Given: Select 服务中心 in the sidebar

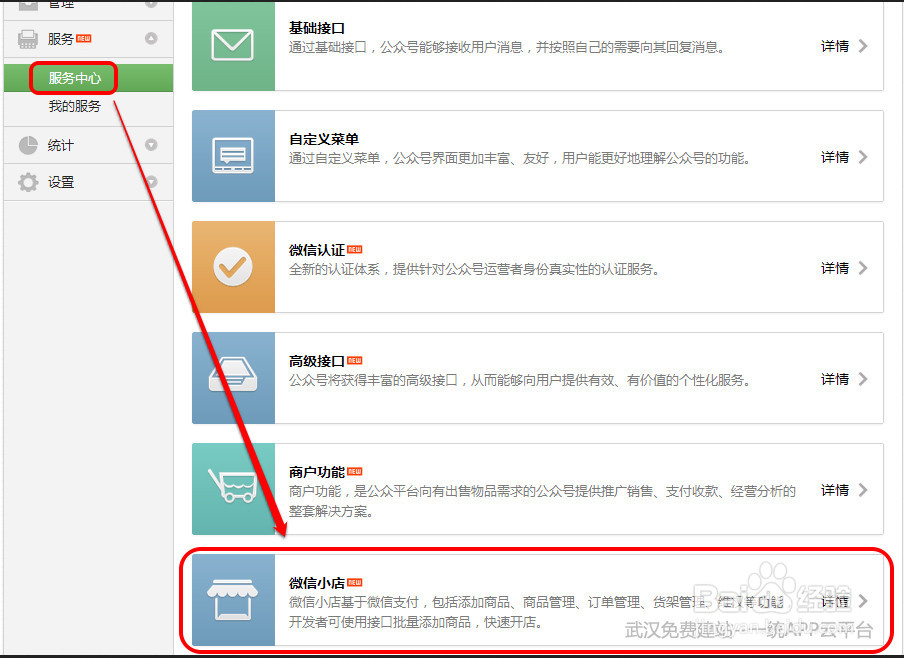Looking at the screenshot, I should 74,78.
